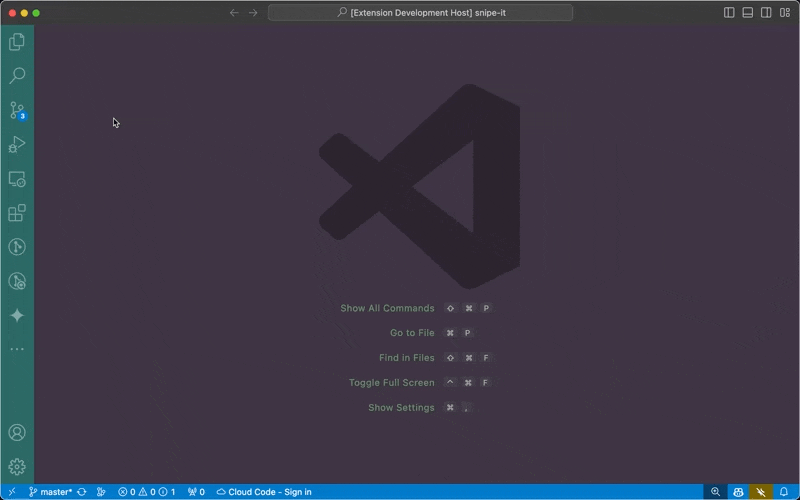
Task: Open the Remote Explorer view
Action: [x=17, y=179]
